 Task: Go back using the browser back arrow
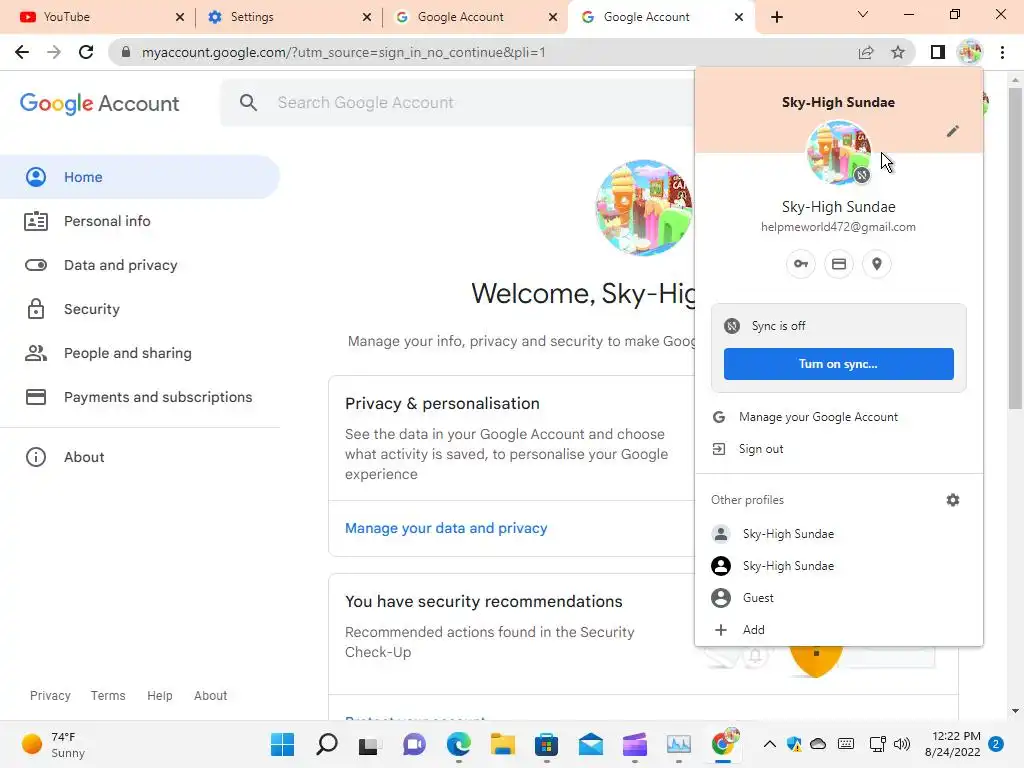point(22,52)
